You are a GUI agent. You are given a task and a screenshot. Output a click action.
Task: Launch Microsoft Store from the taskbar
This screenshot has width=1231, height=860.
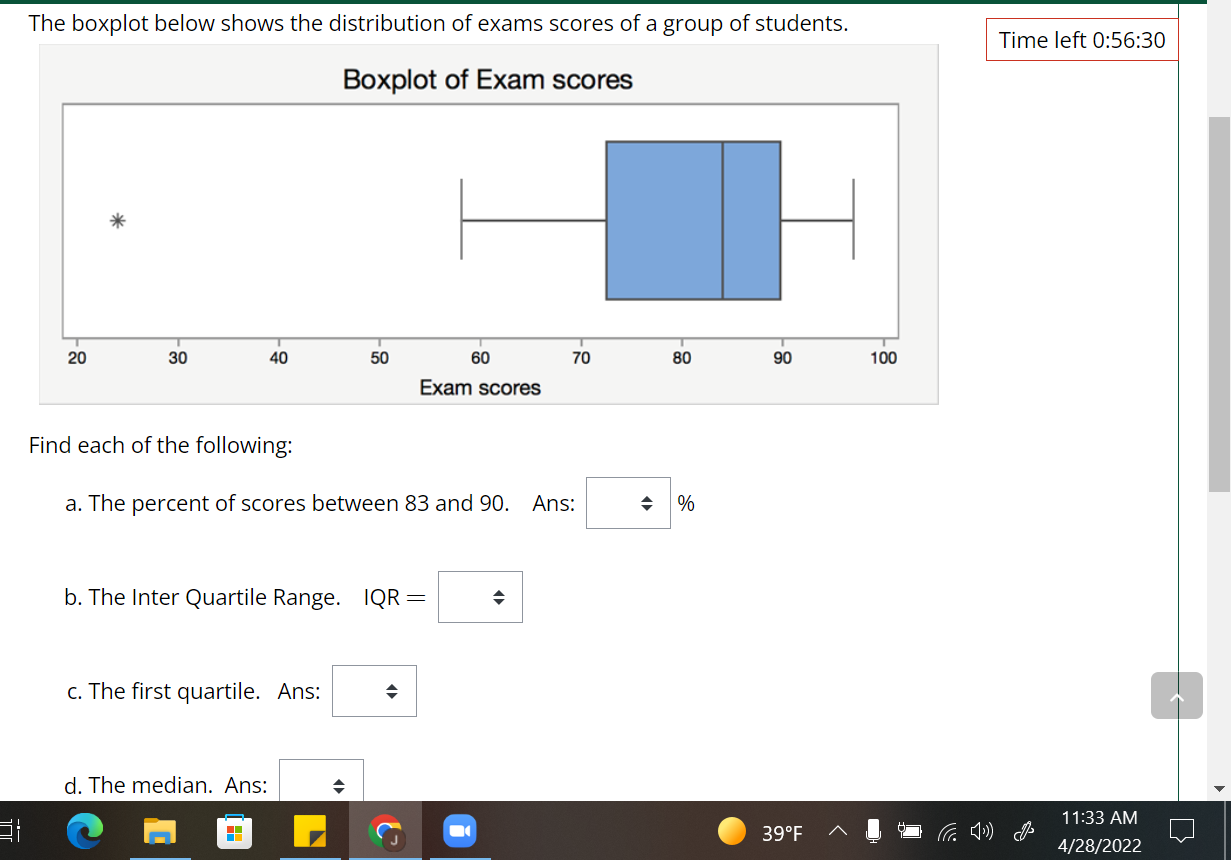pyautogui.click(x=233, y=832)
